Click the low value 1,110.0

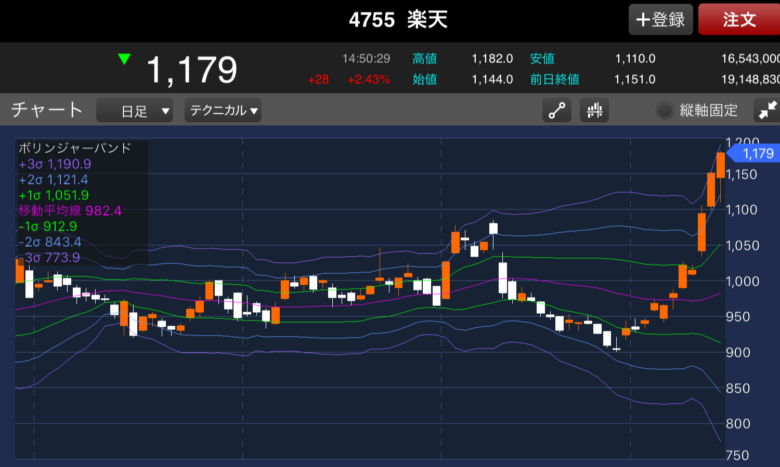635,59
